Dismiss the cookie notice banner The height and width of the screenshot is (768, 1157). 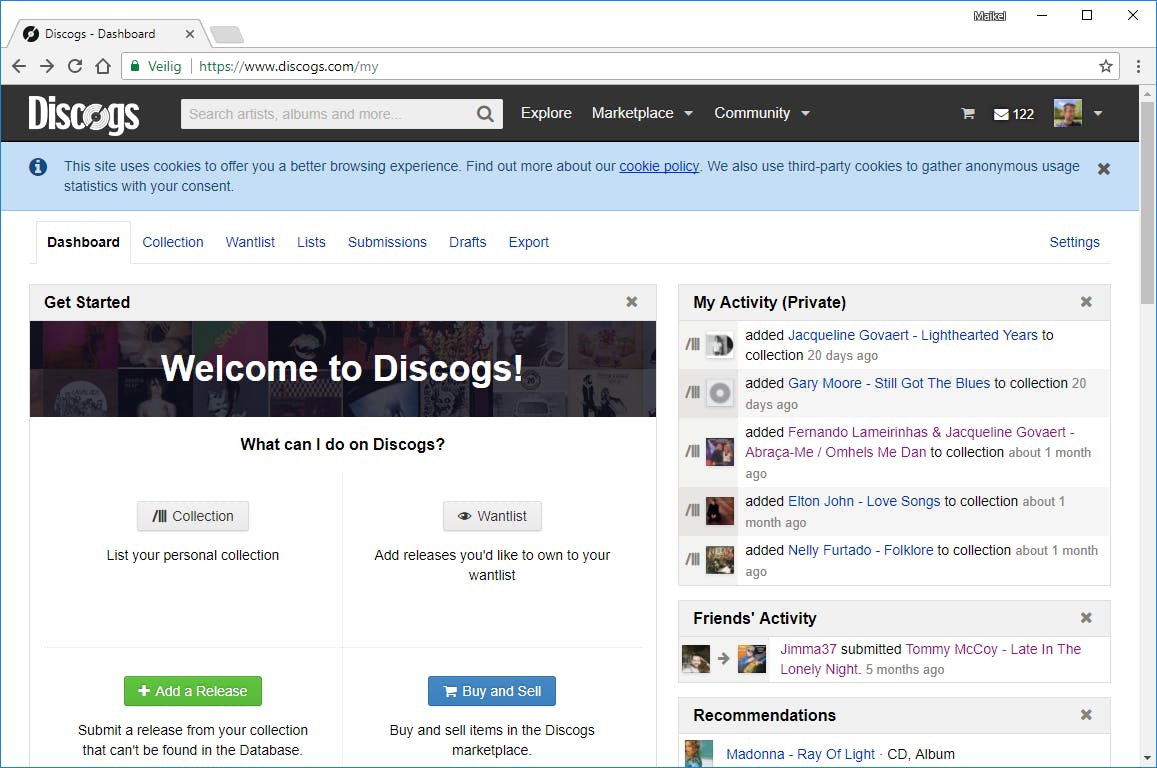point(1103,169)
